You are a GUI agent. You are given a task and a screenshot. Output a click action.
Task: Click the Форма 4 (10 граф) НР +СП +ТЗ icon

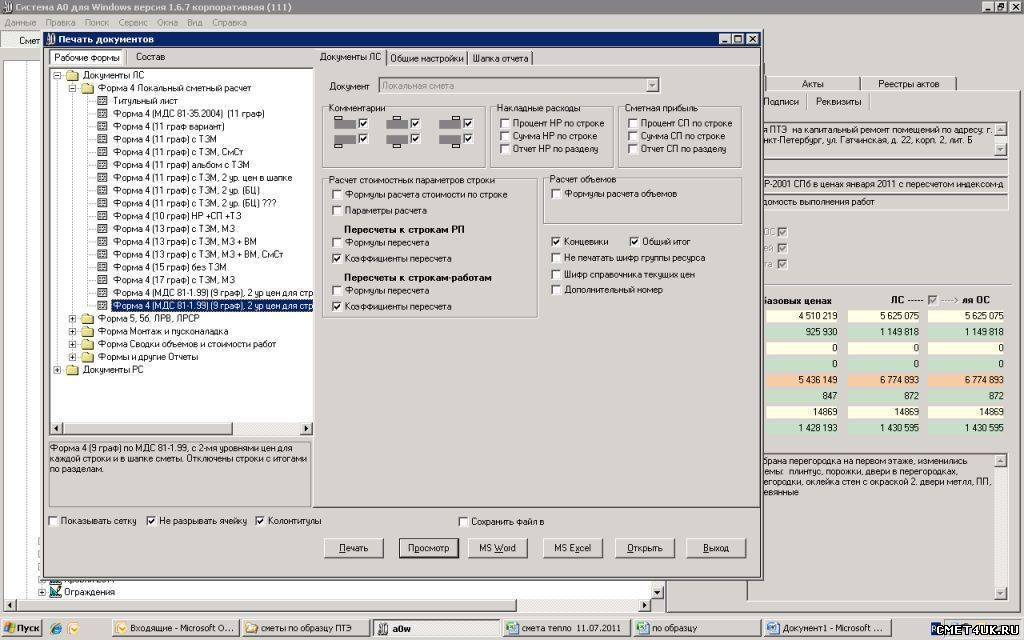103,216
